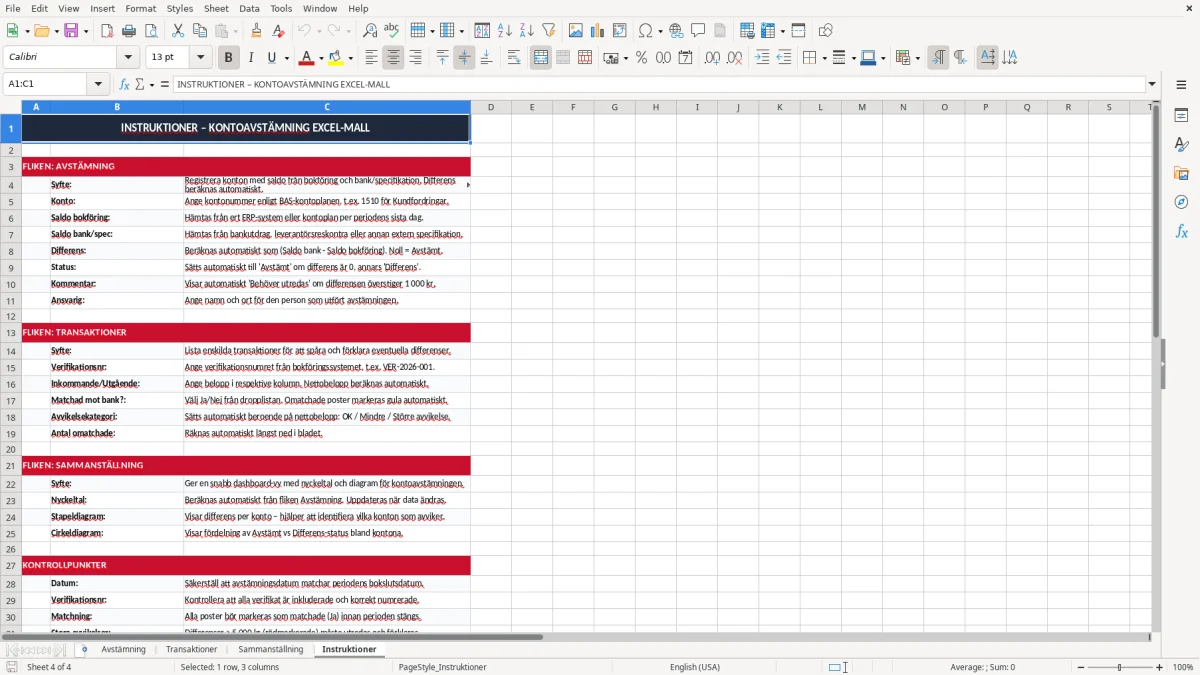The image size is (1200, 675).
Task: Toggle center vertically alignment
Action: (x=464, y=58)
